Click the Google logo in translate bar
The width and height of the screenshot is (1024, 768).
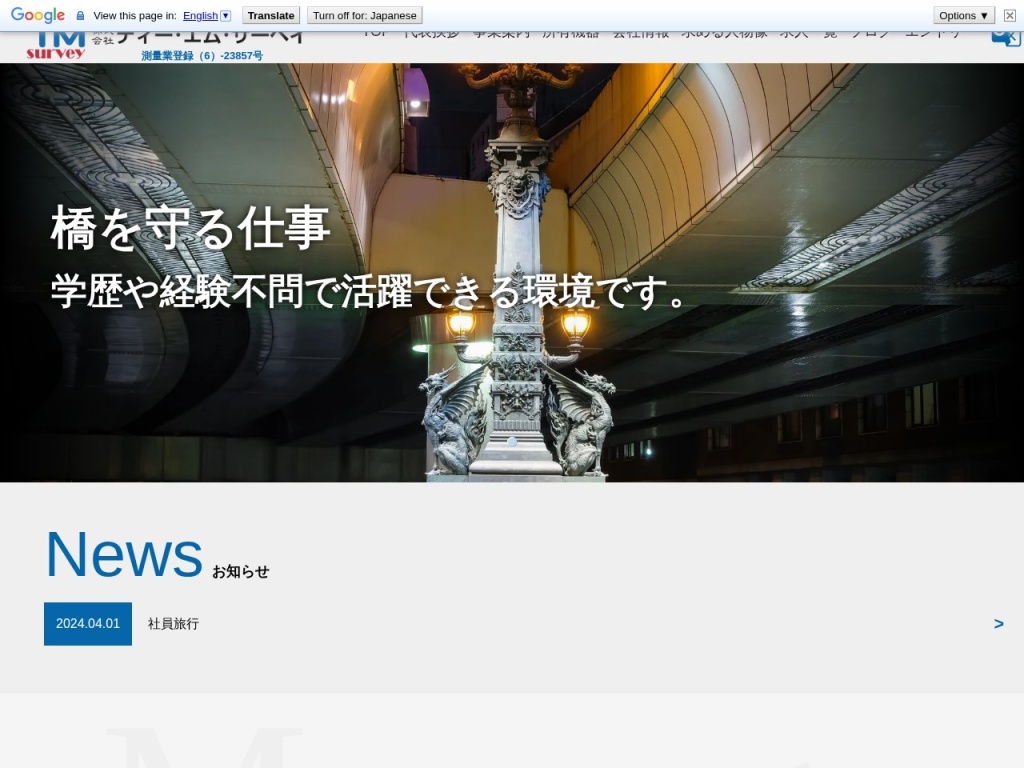click(37, 15)
